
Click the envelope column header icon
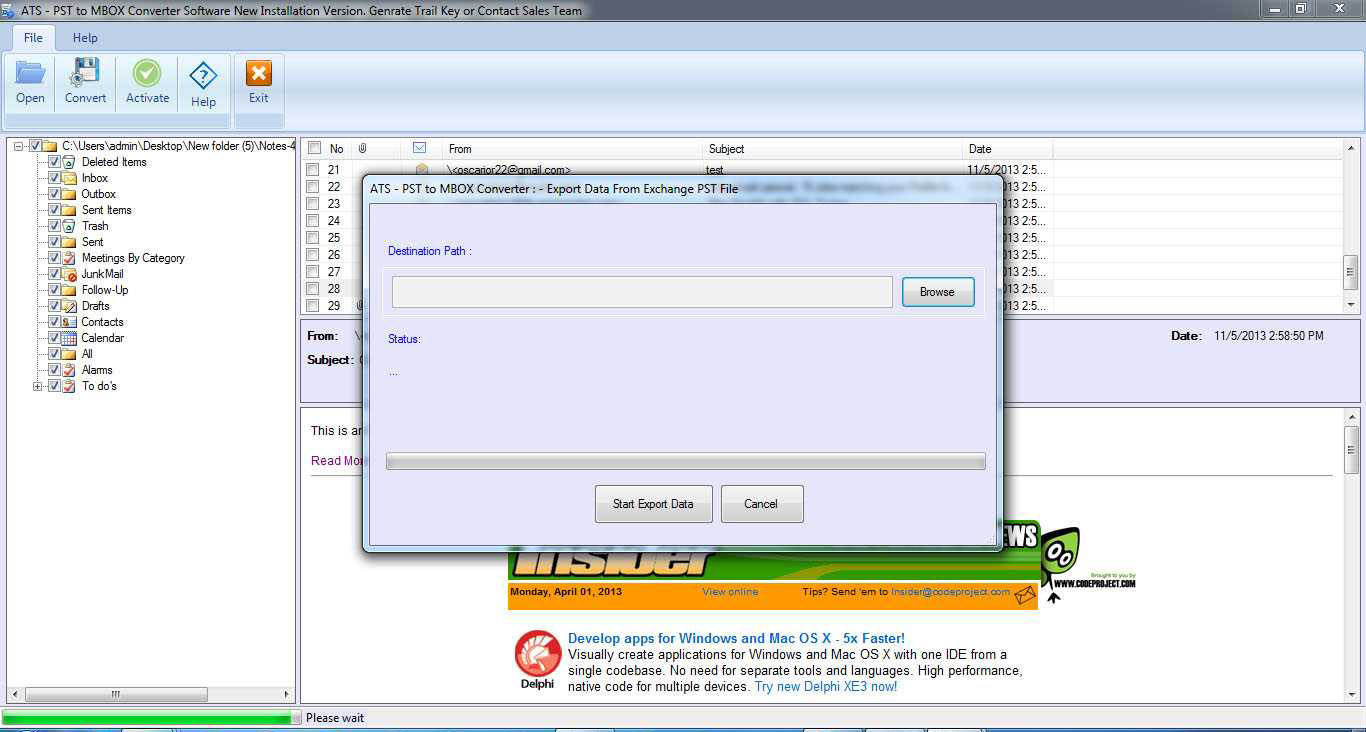click(x=420, y=148)
